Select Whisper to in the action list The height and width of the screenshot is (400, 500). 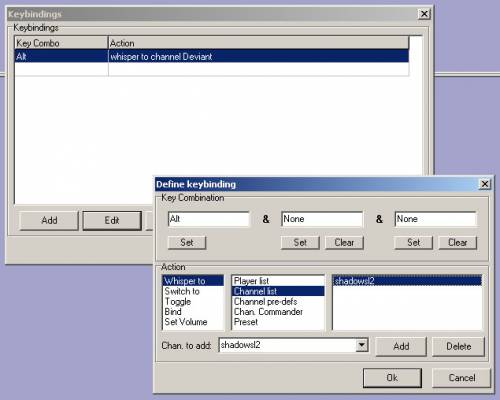click(193, 281)
